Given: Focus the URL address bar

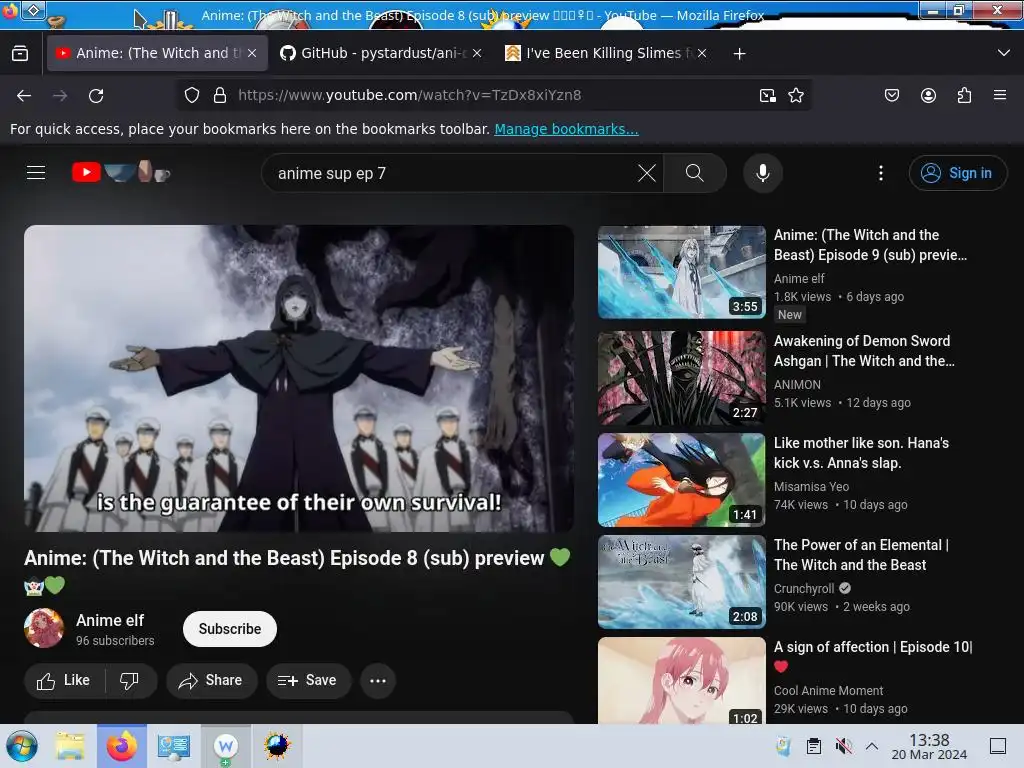Looking at the screenshot, I should click(493, 95).
